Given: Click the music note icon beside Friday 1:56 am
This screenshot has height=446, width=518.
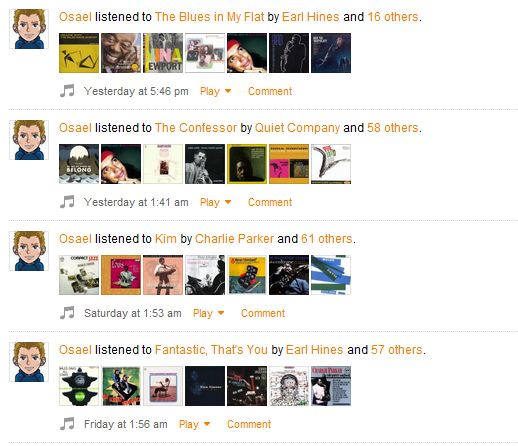Looking at the screenshot, I should [x=67, y=424].
